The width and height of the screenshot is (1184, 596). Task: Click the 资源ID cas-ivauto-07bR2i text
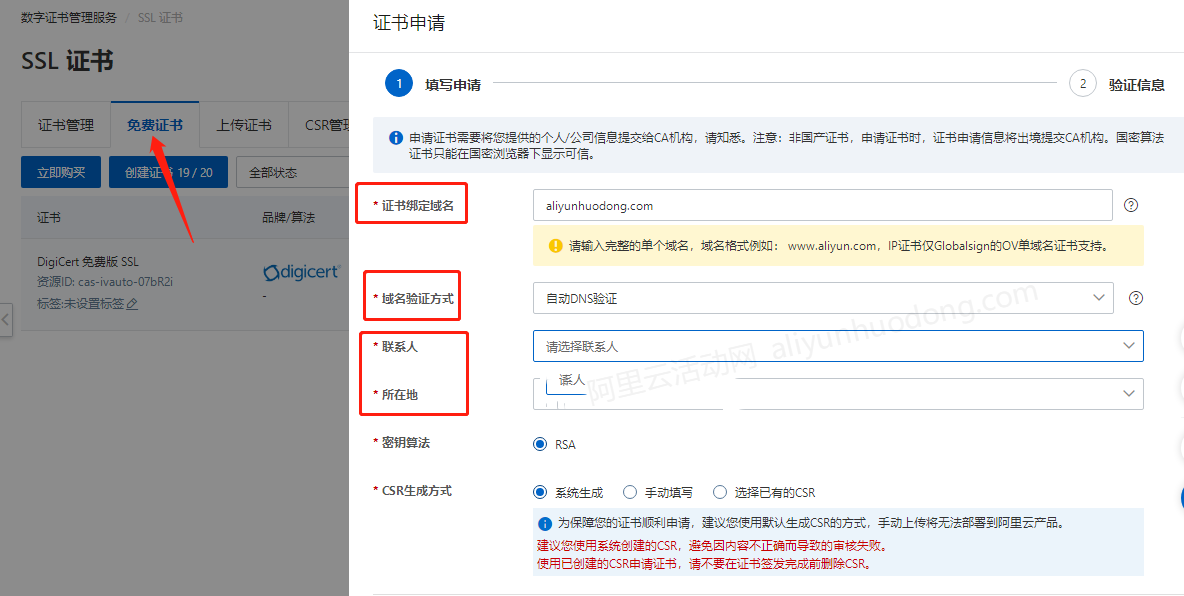(106, 282)
